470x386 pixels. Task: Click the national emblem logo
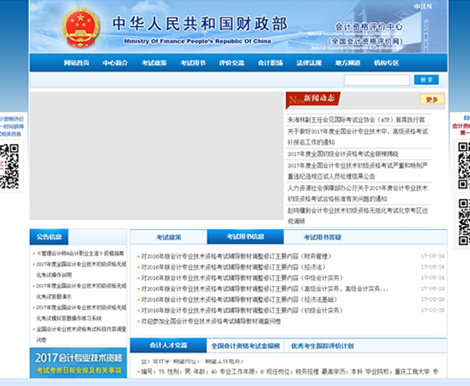81,28
